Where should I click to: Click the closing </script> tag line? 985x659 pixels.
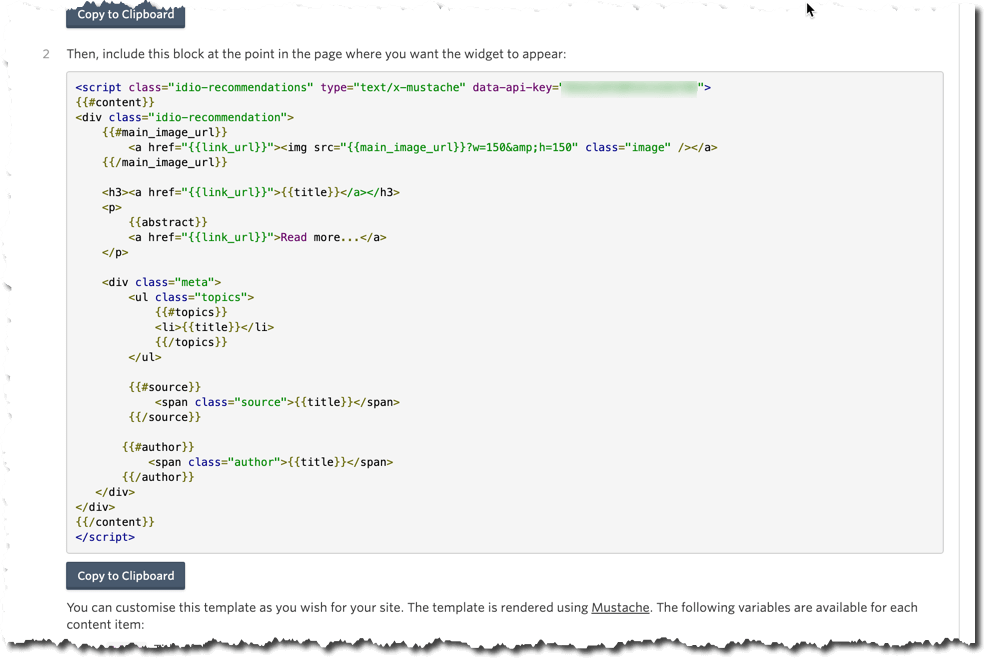105,537
